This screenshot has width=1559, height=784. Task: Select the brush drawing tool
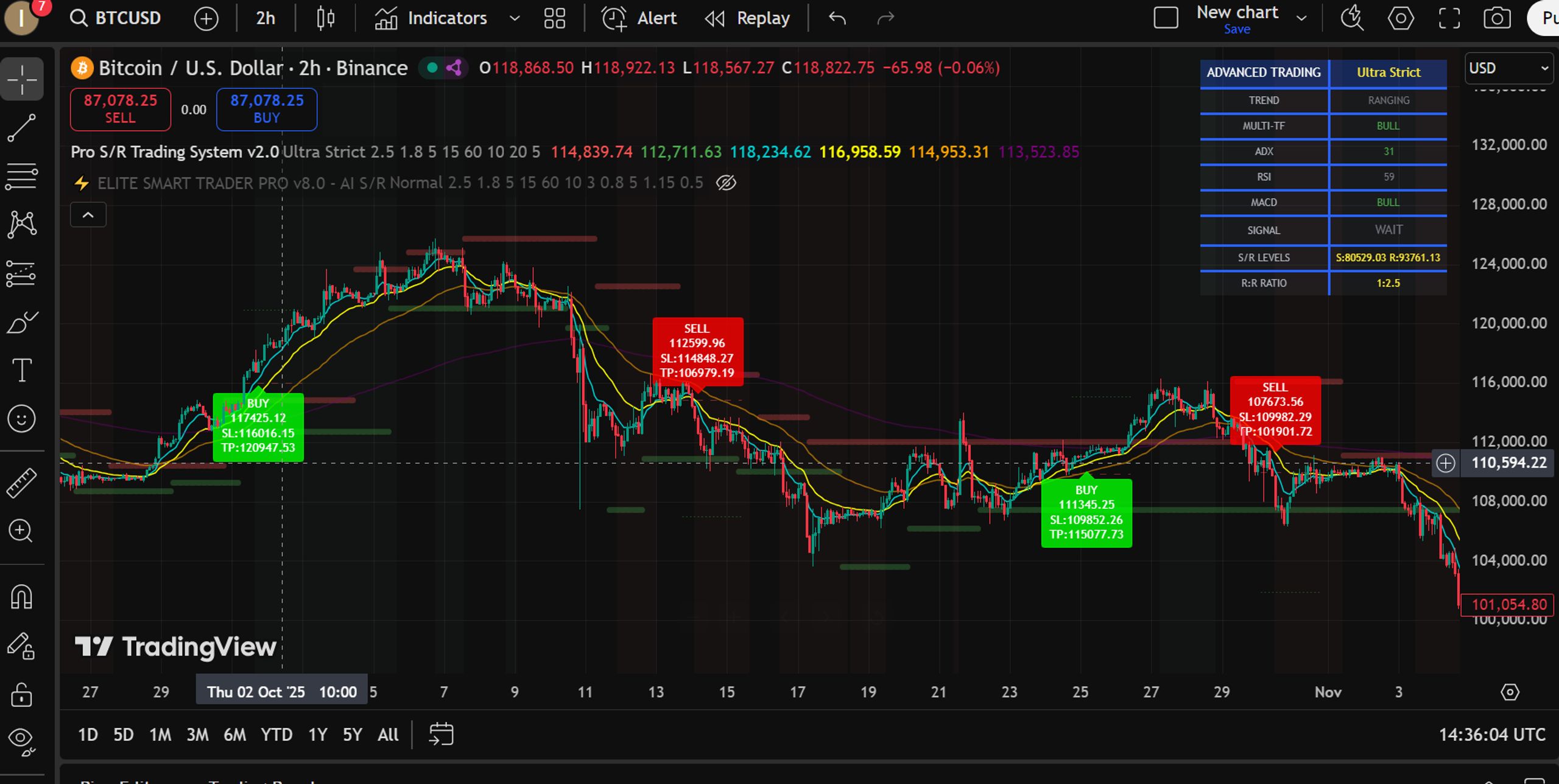tap(22, 322)
